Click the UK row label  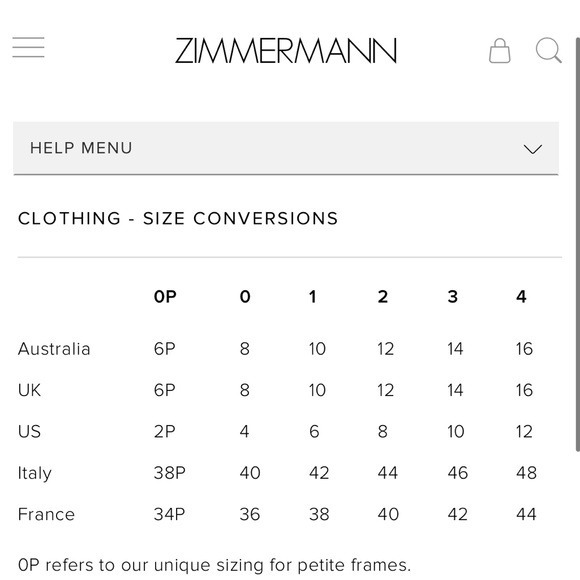click(x=29, y=390)
